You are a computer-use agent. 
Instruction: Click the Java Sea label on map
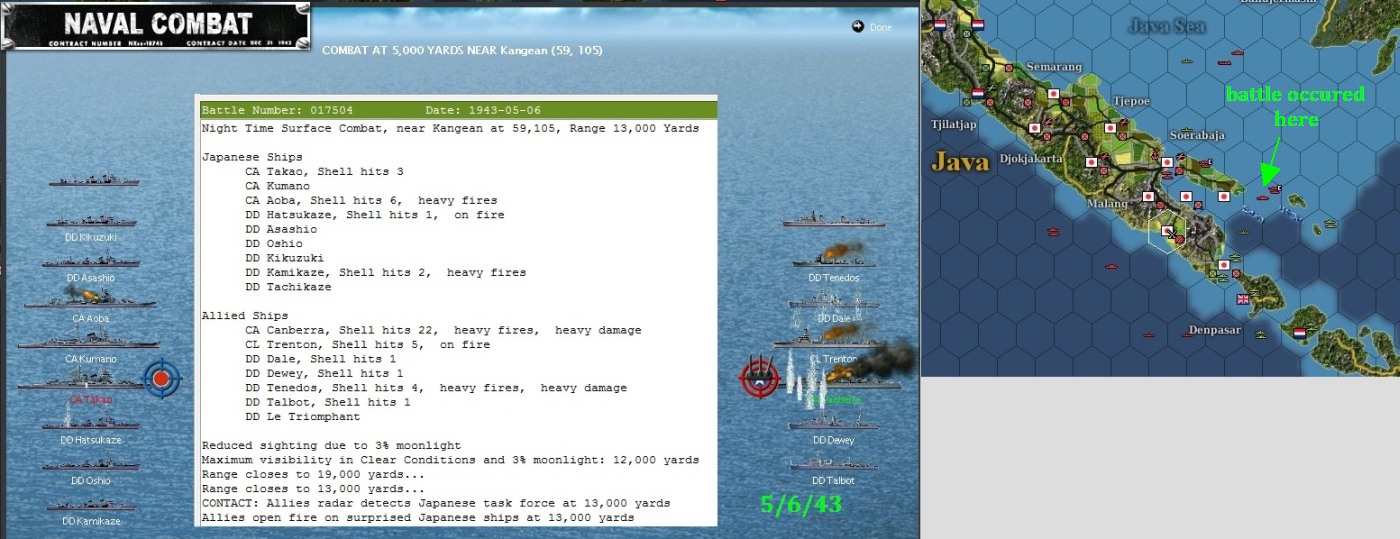(1169, 27)
